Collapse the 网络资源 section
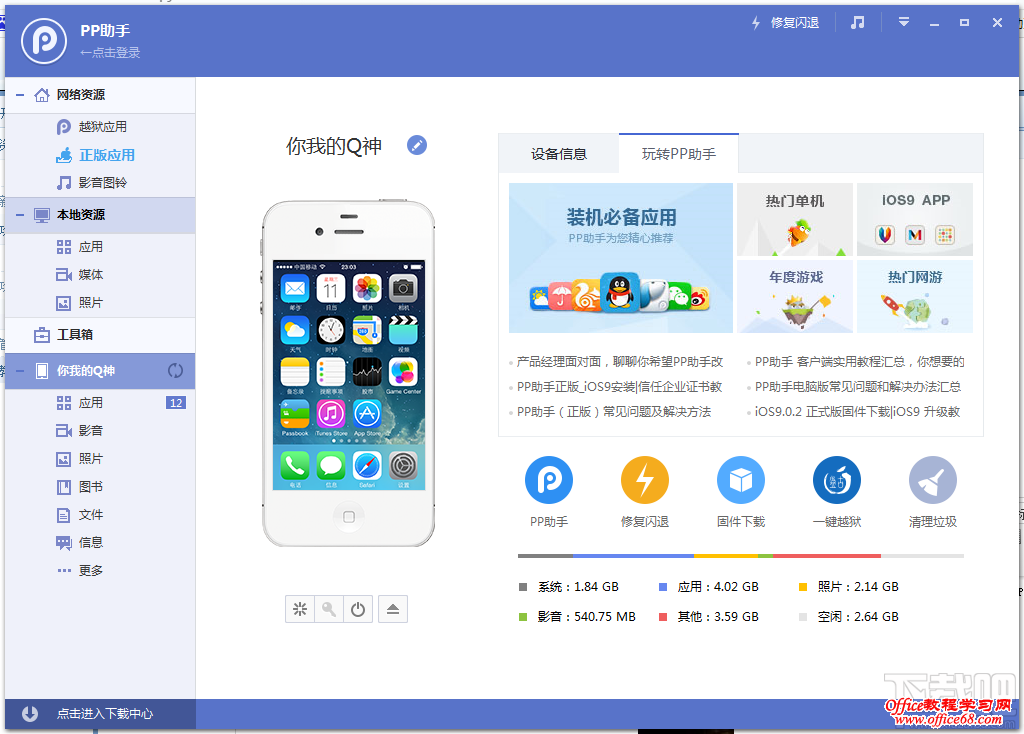 (20, 95)
